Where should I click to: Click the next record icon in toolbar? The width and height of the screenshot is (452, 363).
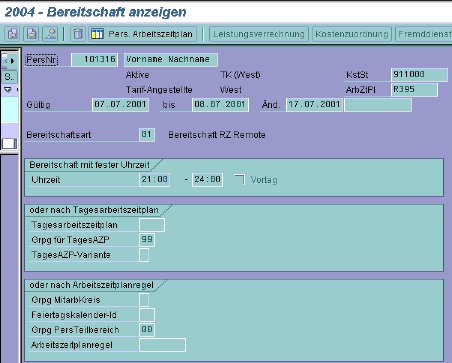(32, 34)
